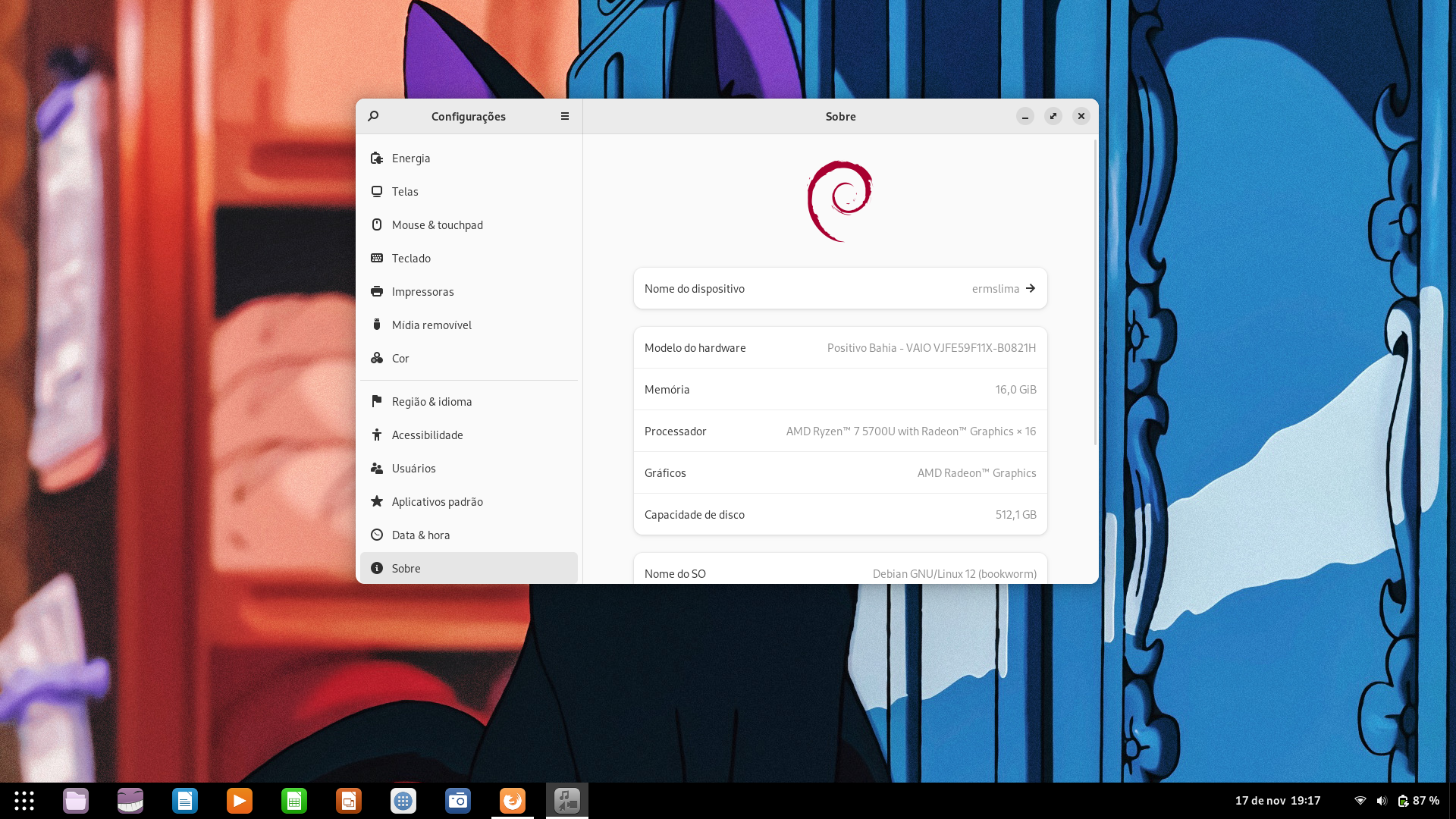This screenshot has height=819, width=1456.
Task: Open Data & hora settings
Action: 469,535
